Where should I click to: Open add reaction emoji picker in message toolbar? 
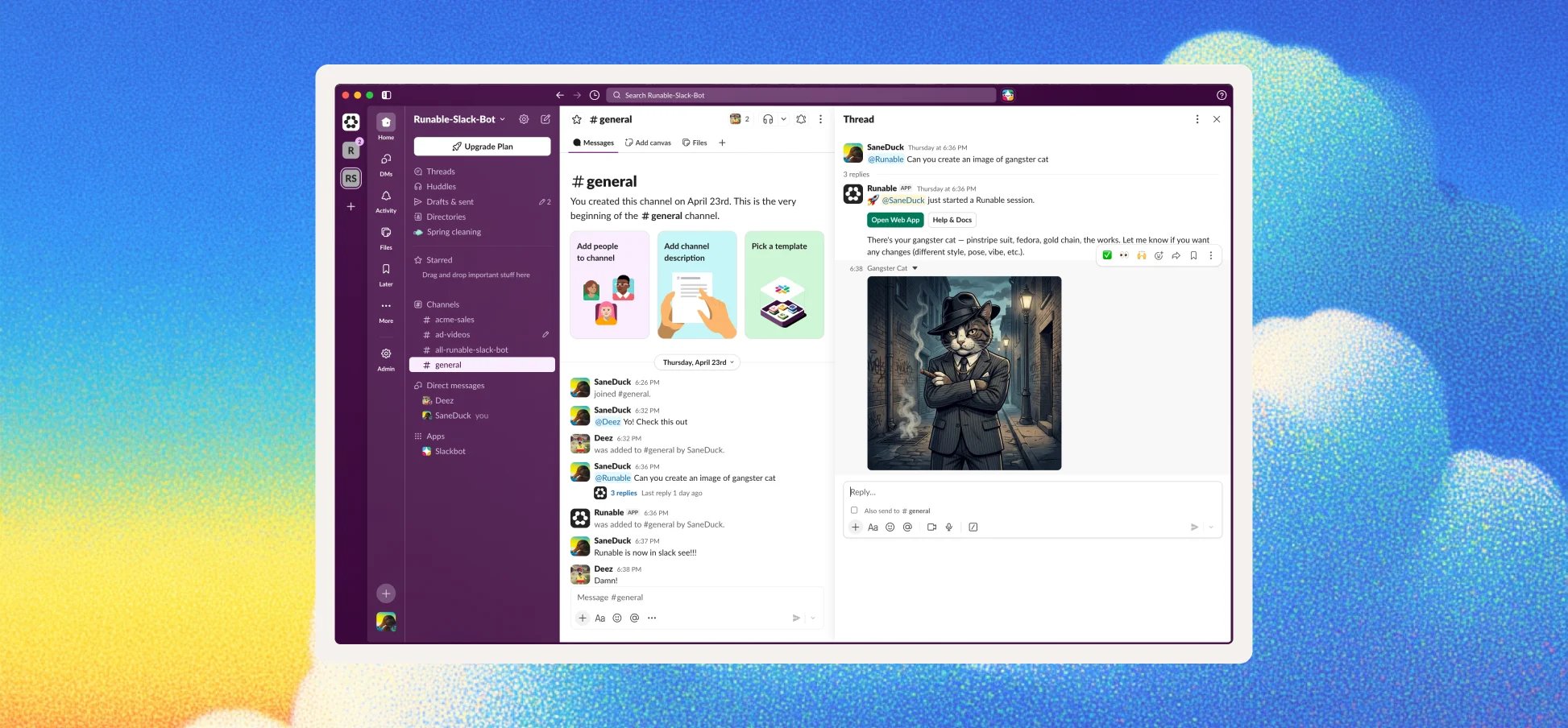click(1159, 255)
